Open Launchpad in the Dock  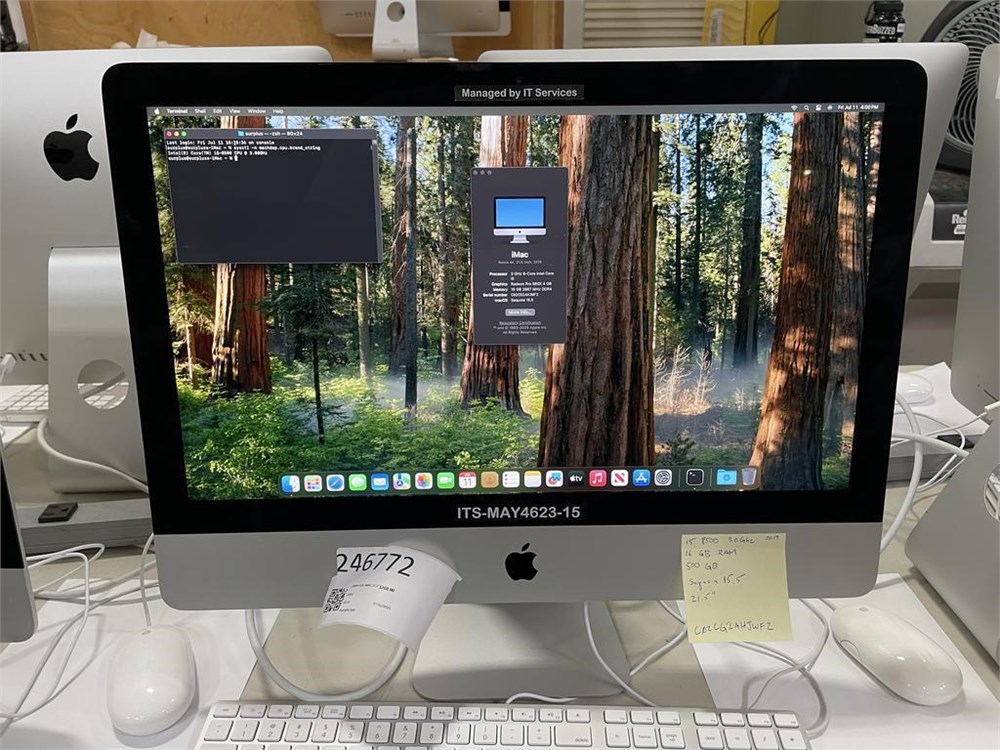(313, 483)
